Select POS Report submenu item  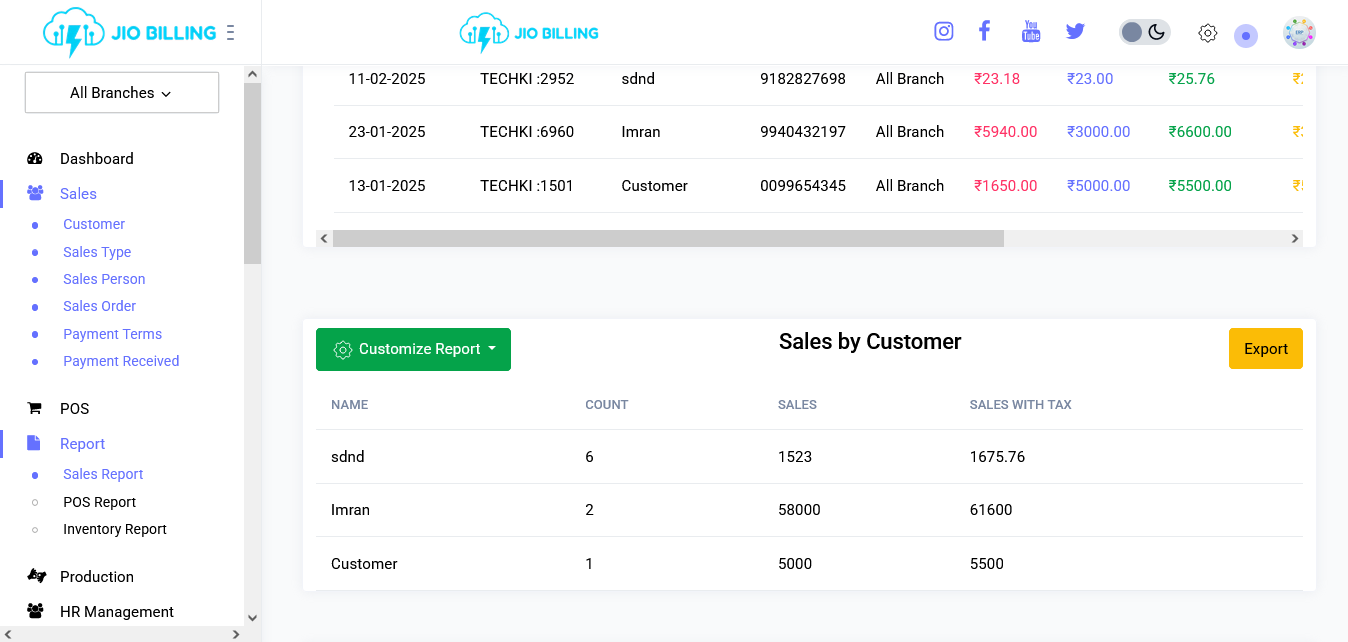(99, 502)
